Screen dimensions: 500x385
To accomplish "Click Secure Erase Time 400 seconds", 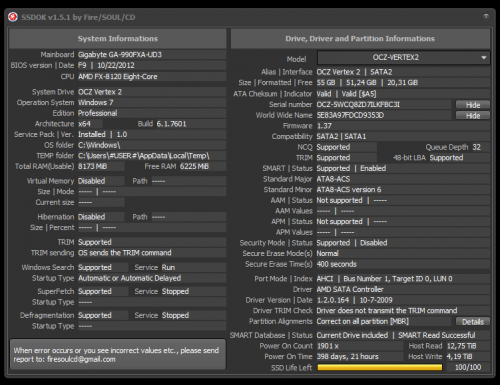I will [337, 264].
